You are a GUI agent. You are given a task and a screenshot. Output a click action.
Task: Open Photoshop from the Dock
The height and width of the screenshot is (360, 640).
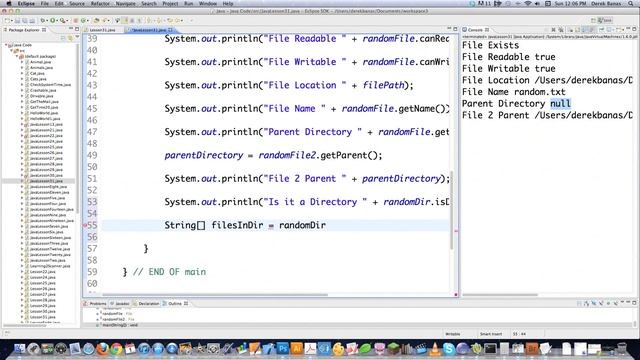[283, 349]
